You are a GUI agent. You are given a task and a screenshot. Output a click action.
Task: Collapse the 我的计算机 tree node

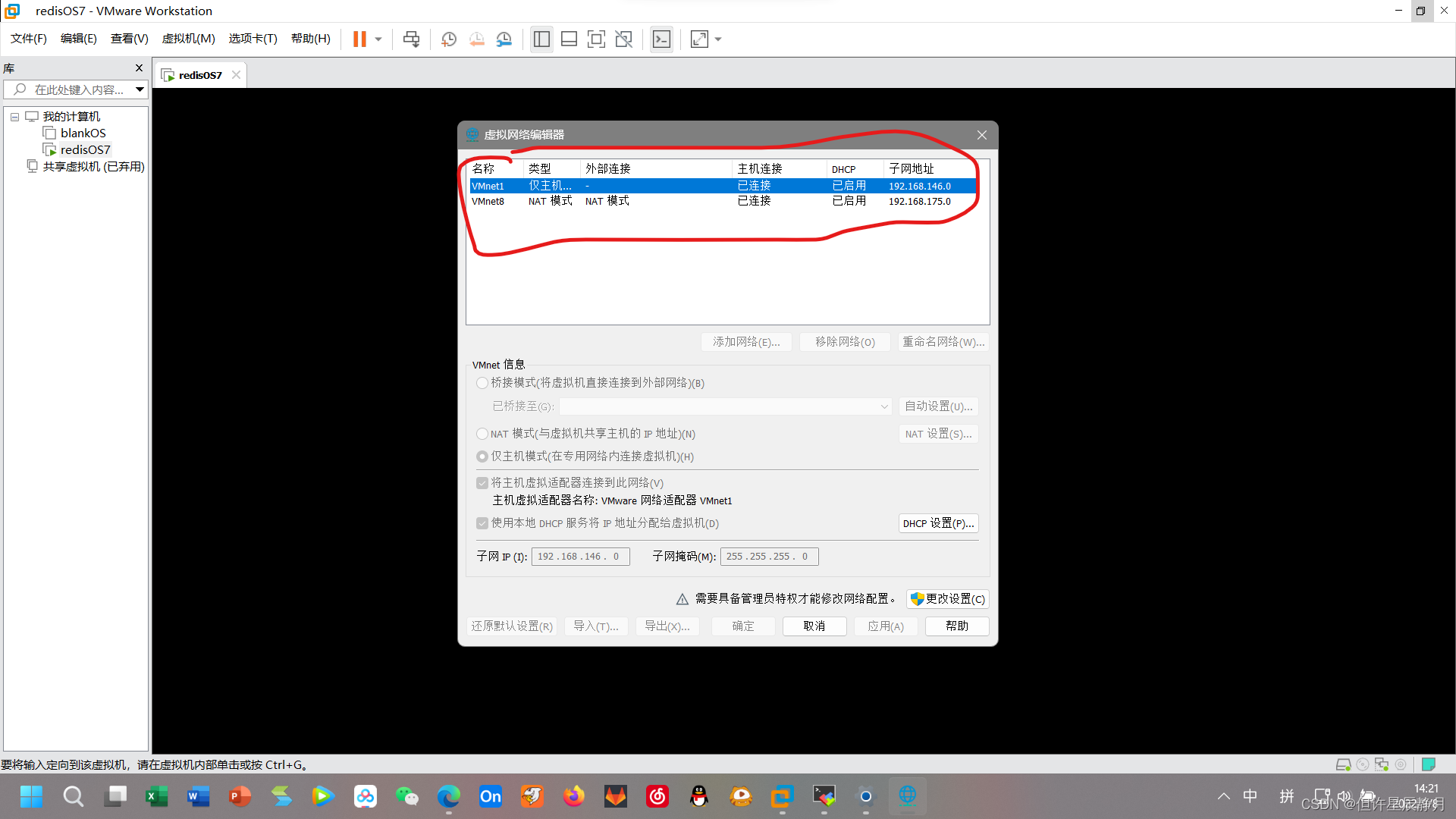point(14,117)
